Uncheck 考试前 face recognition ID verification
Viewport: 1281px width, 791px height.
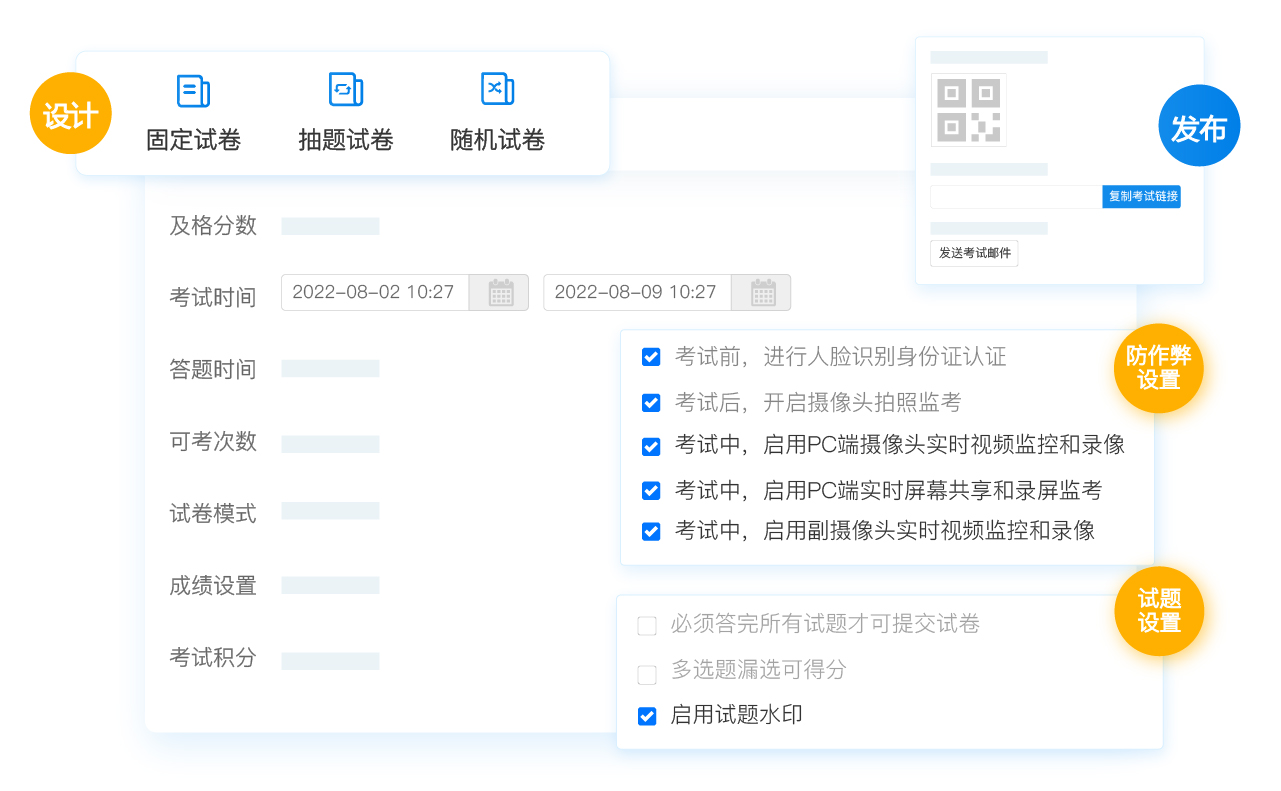point(651,357)
